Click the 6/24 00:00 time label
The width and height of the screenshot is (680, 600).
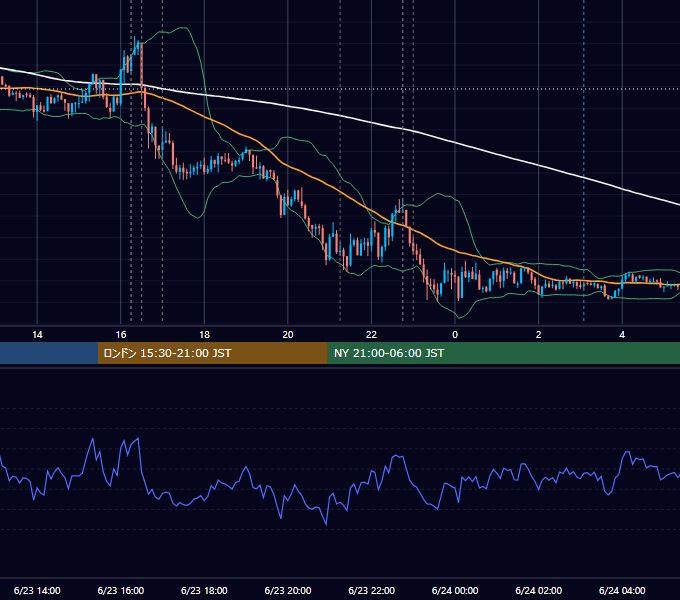point(455,590)
